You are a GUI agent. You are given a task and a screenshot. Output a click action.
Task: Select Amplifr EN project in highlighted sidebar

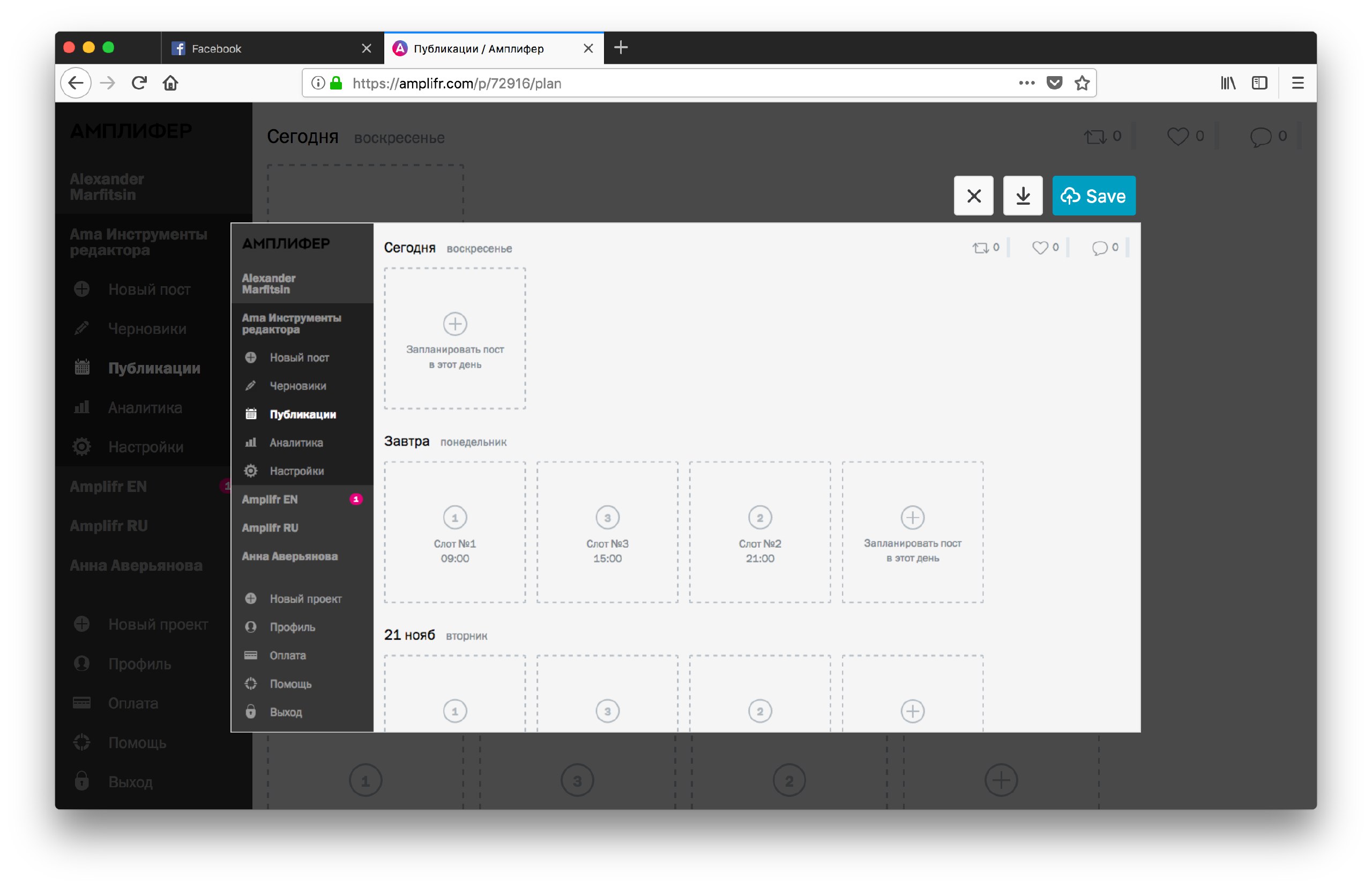point(270,499)
